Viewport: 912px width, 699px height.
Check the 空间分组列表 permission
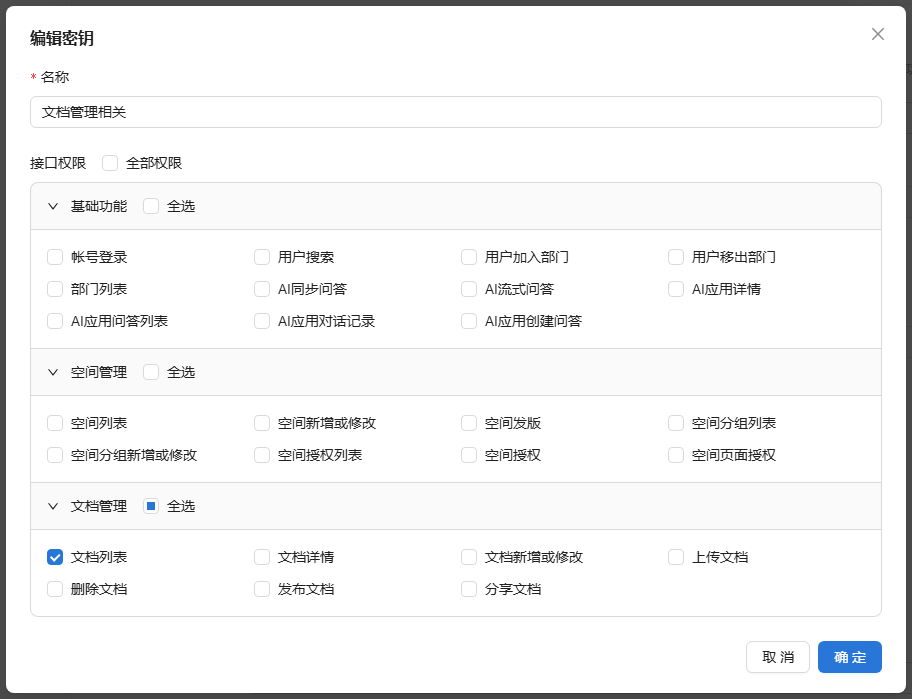tap(676, 423)
